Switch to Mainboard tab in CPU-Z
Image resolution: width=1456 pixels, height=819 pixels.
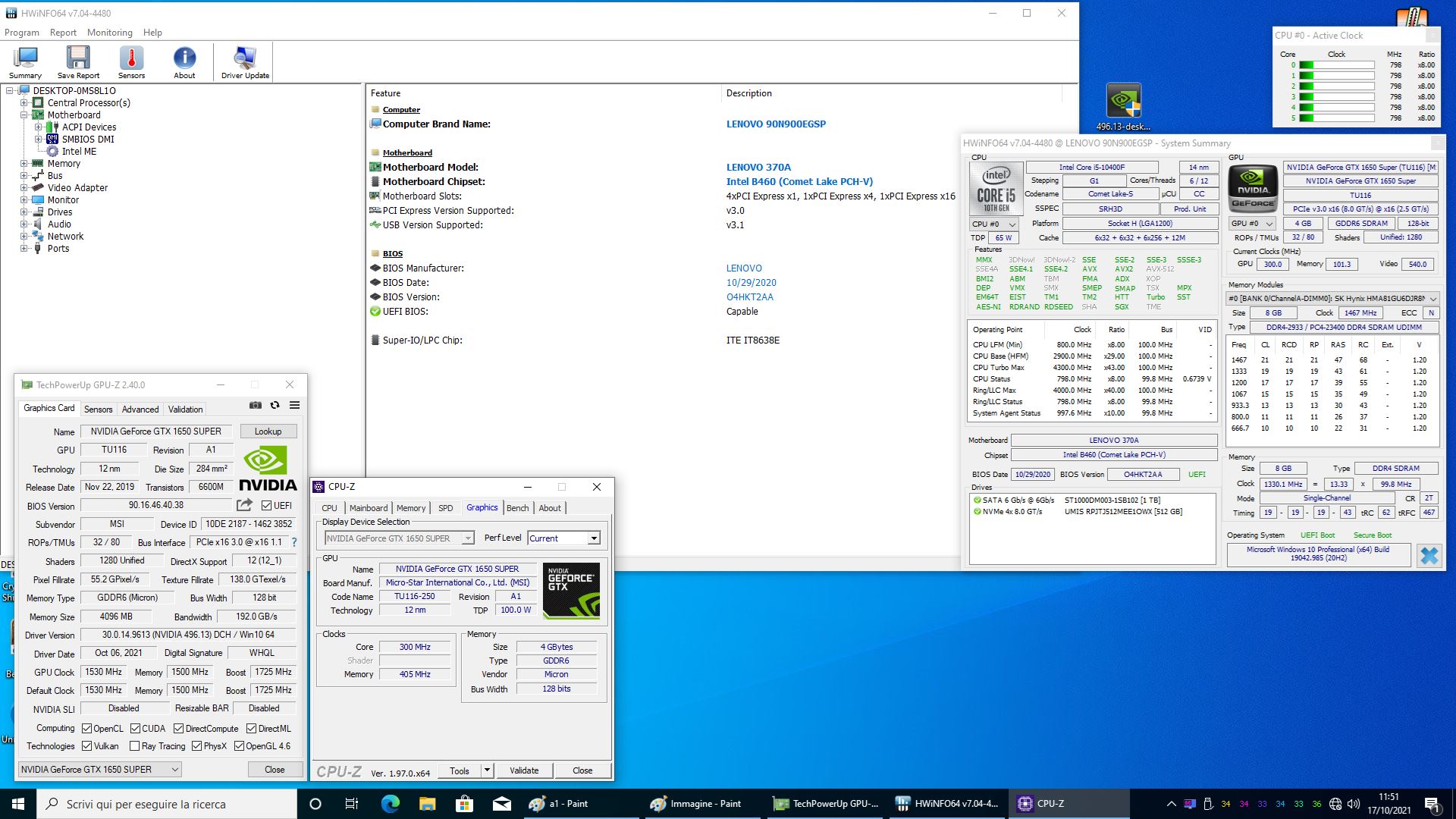(368, 508)
